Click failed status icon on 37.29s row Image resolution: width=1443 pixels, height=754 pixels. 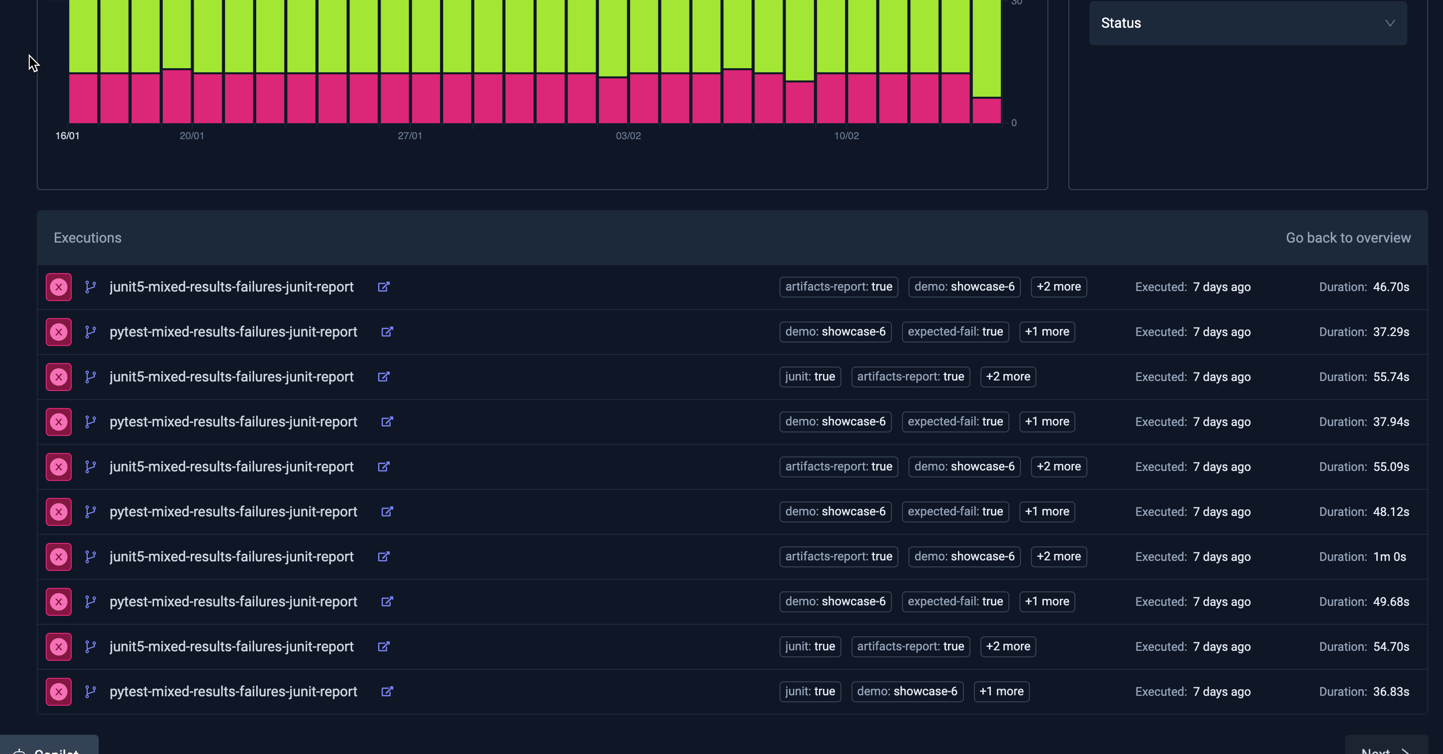click(x=59, y=332)
